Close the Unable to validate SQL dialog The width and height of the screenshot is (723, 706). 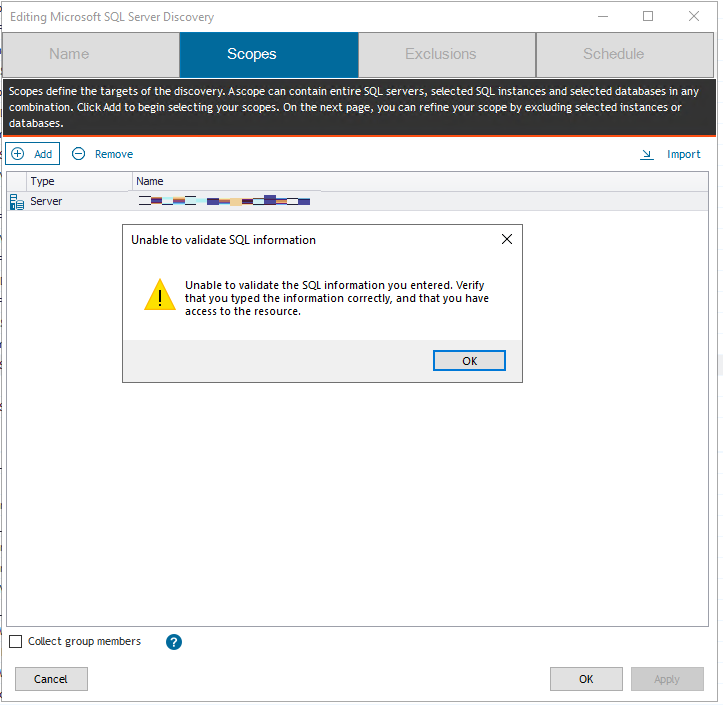click(x=507, y=239)
